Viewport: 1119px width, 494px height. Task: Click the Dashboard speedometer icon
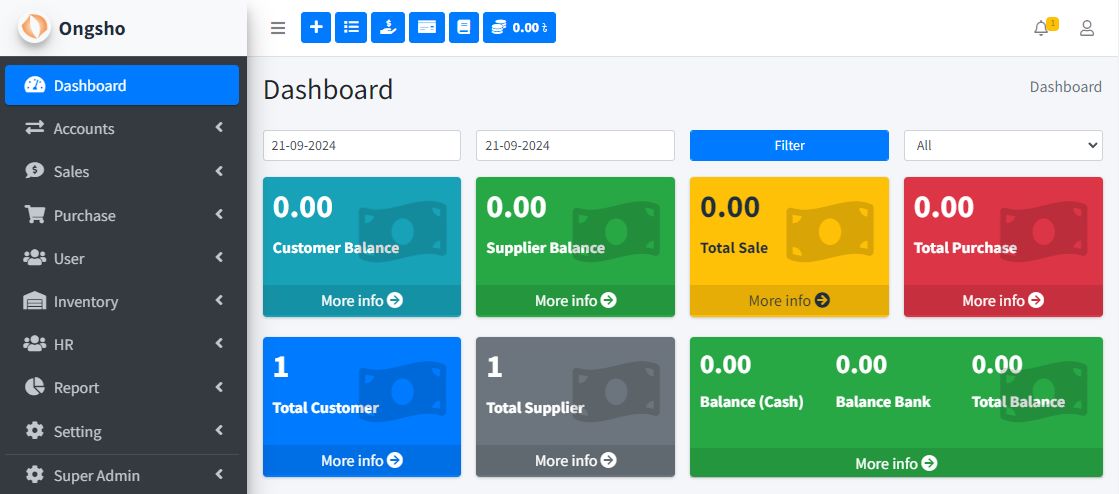(x=34, y=85)
